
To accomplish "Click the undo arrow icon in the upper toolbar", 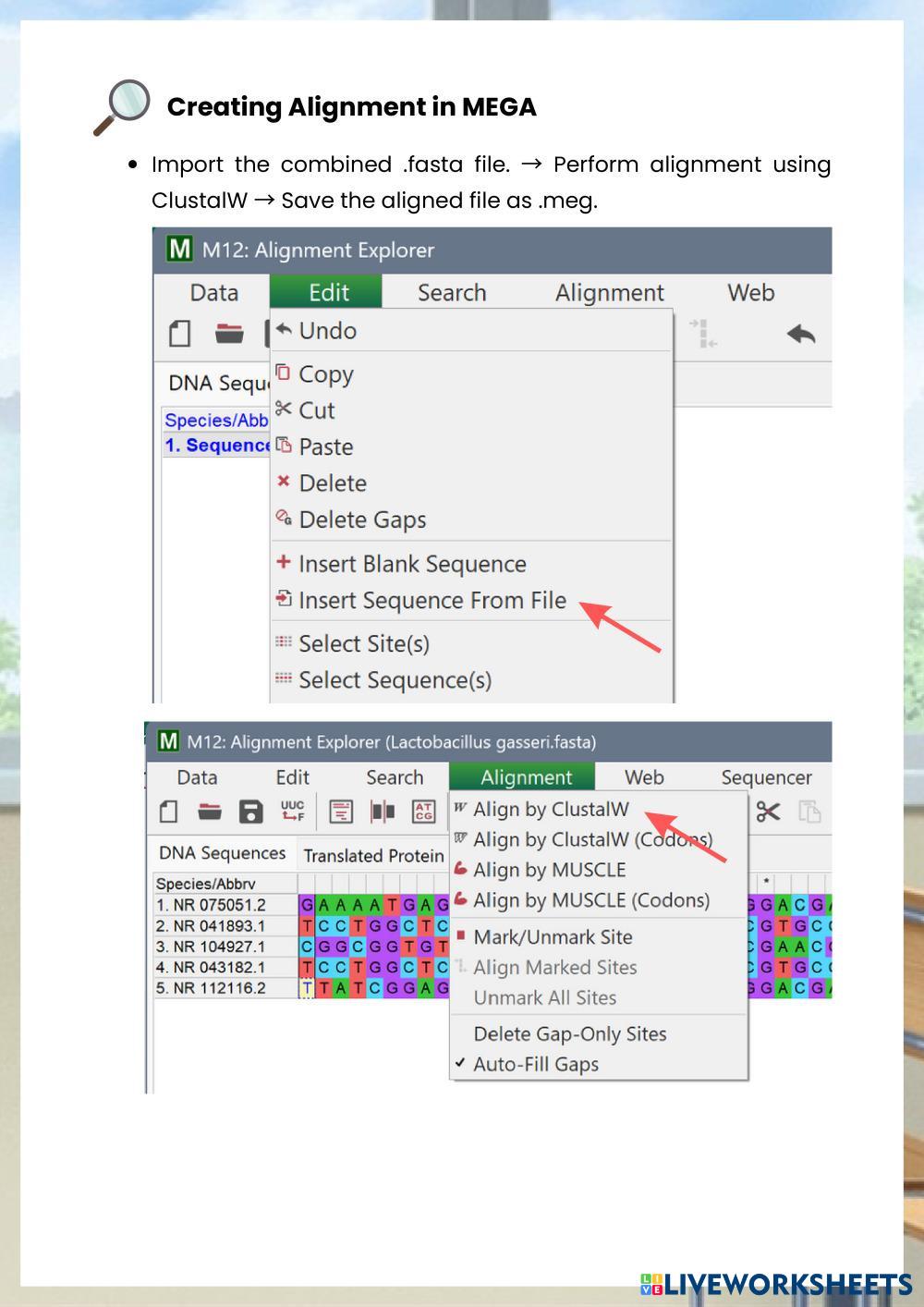I will point(800,334).
